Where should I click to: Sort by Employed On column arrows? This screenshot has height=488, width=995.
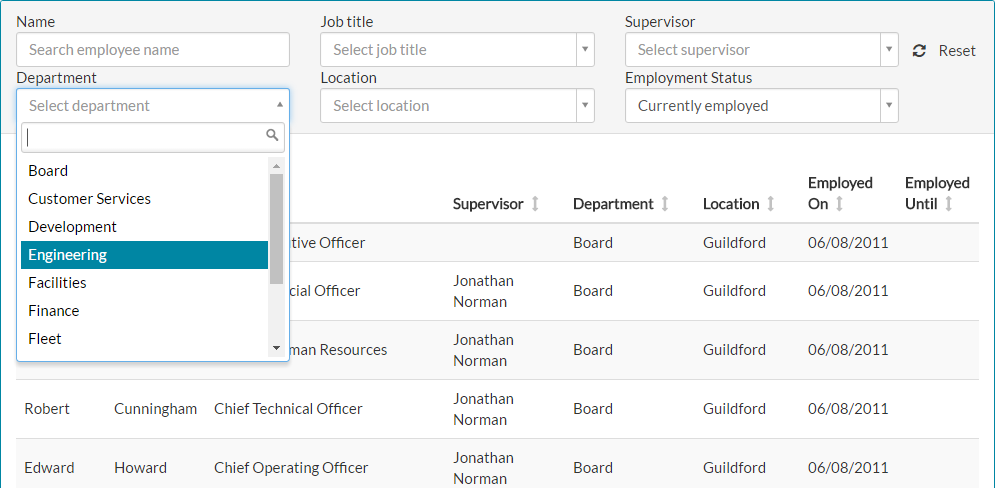click(839, 204)
